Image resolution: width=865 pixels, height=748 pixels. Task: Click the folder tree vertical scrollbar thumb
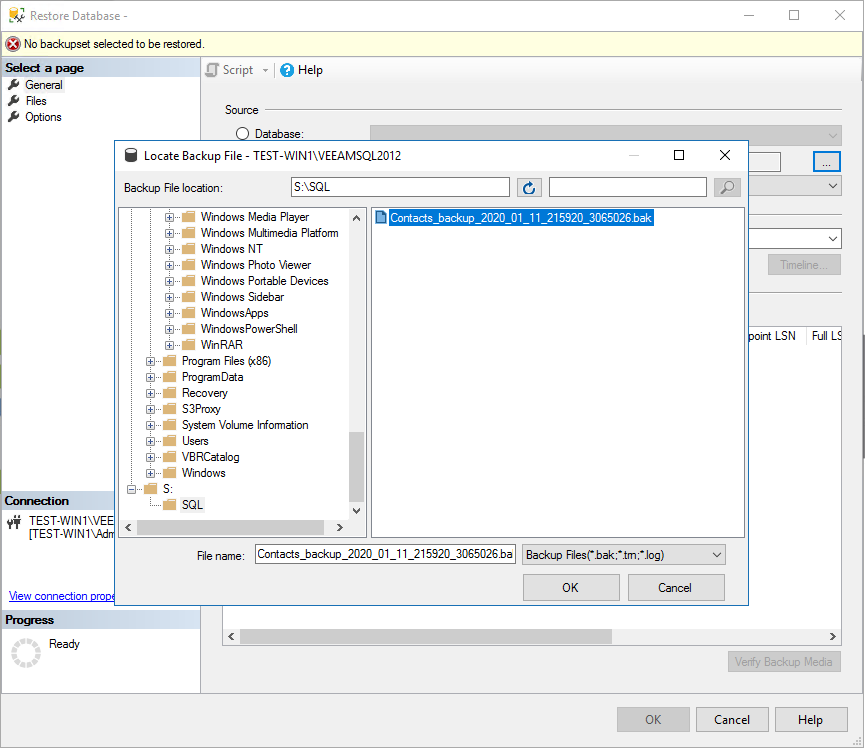356,467
